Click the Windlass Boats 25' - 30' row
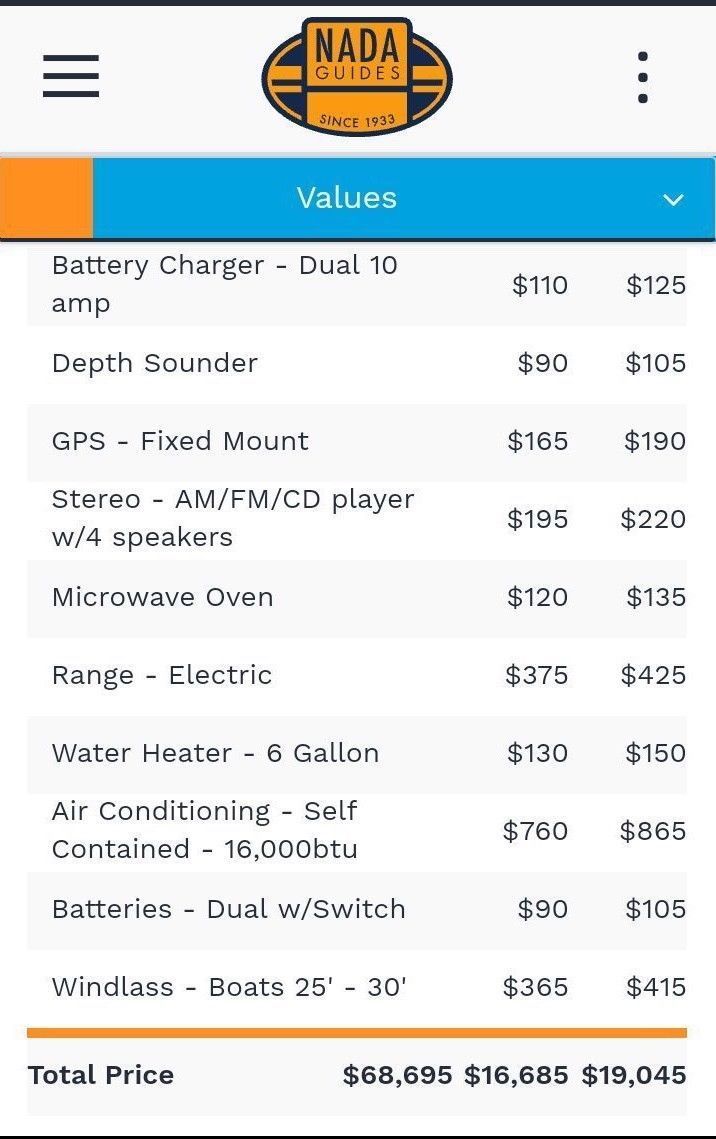 357,988
